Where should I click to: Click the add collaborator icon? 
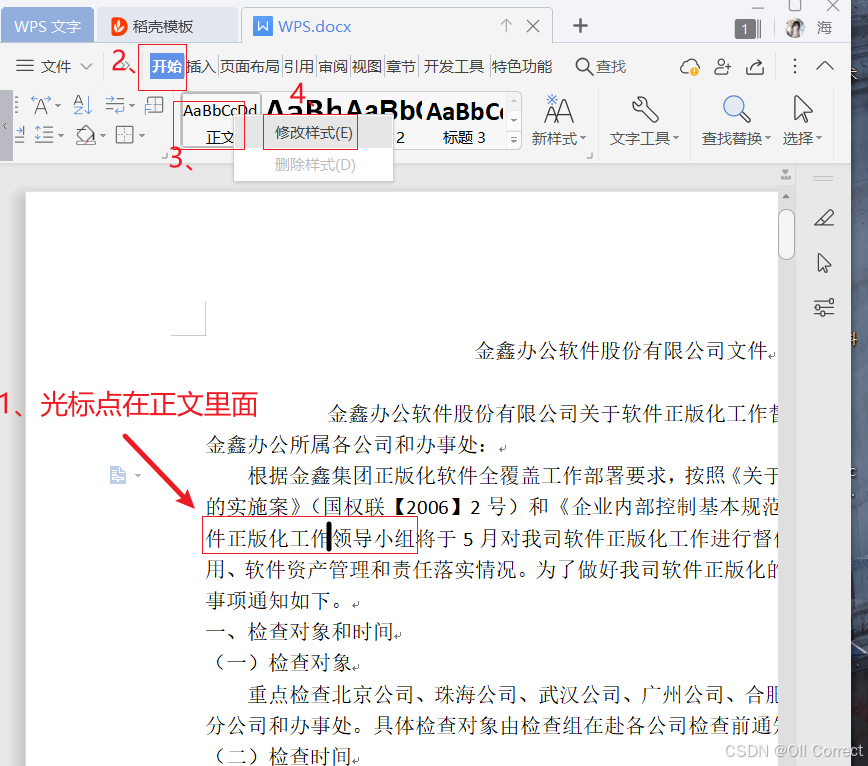coord(722,67)
